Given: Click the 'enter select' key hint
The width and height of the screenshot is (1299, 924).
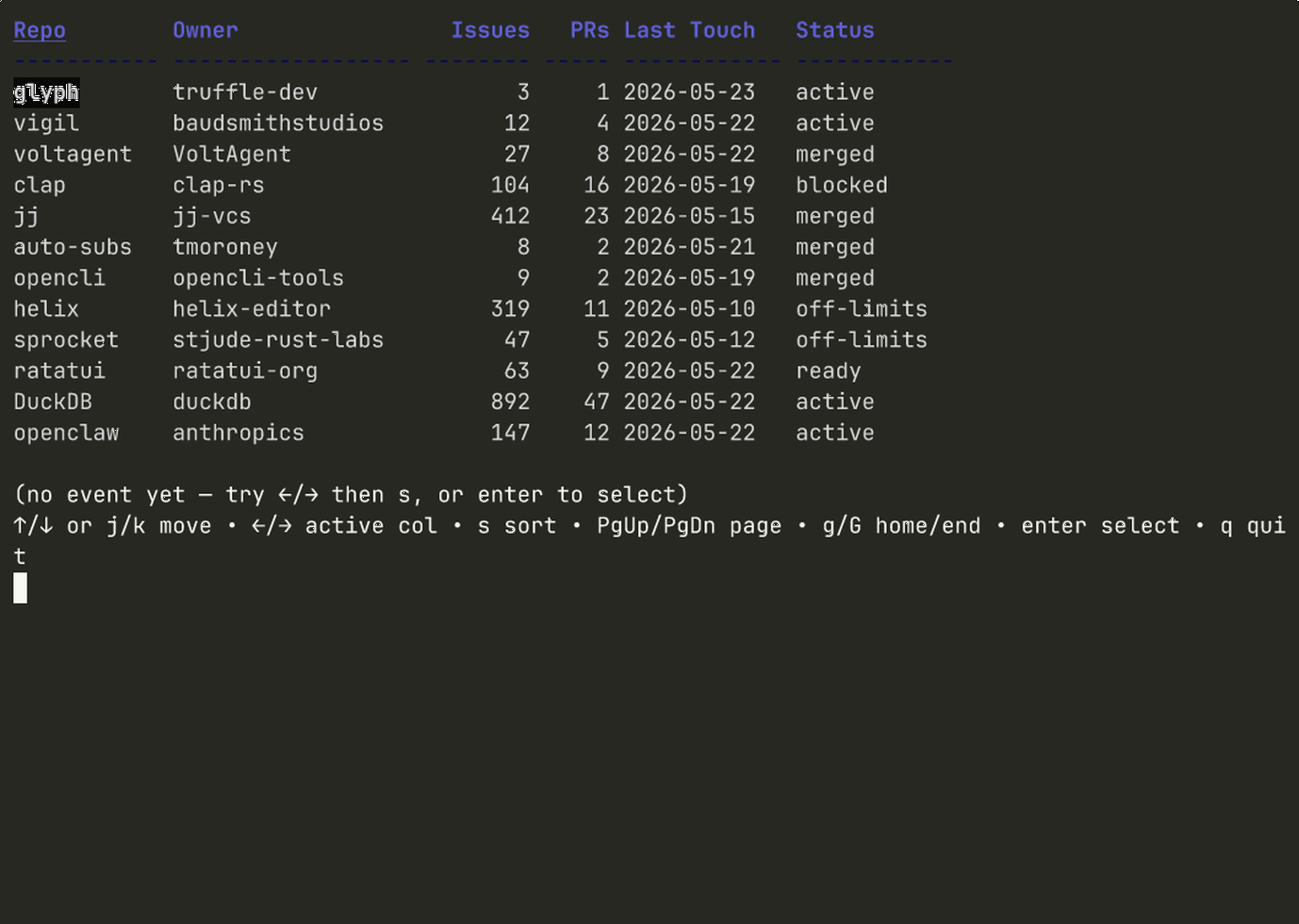Looking at the screenshot, I should 1100,526.
